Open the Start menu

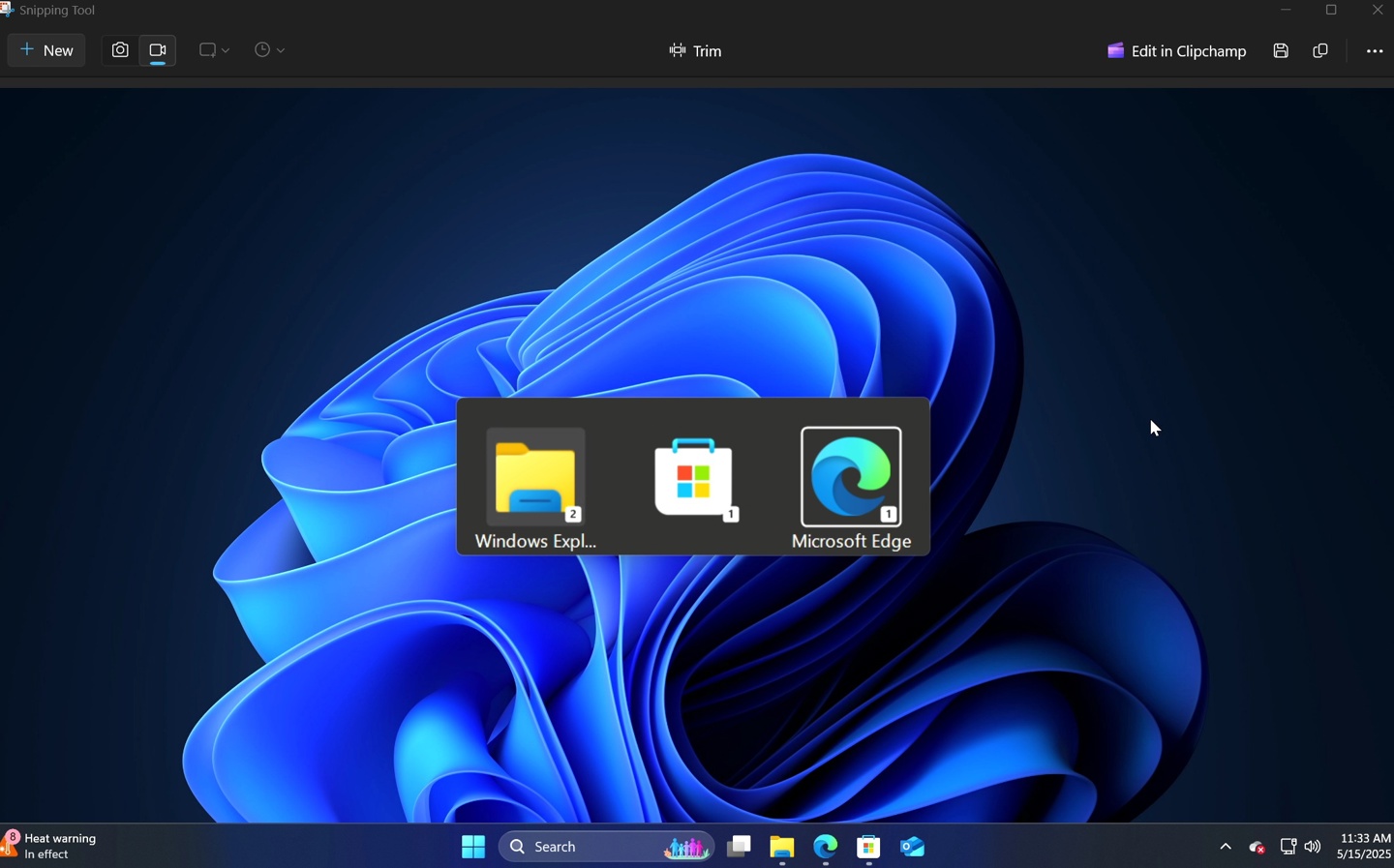point(473,847)
